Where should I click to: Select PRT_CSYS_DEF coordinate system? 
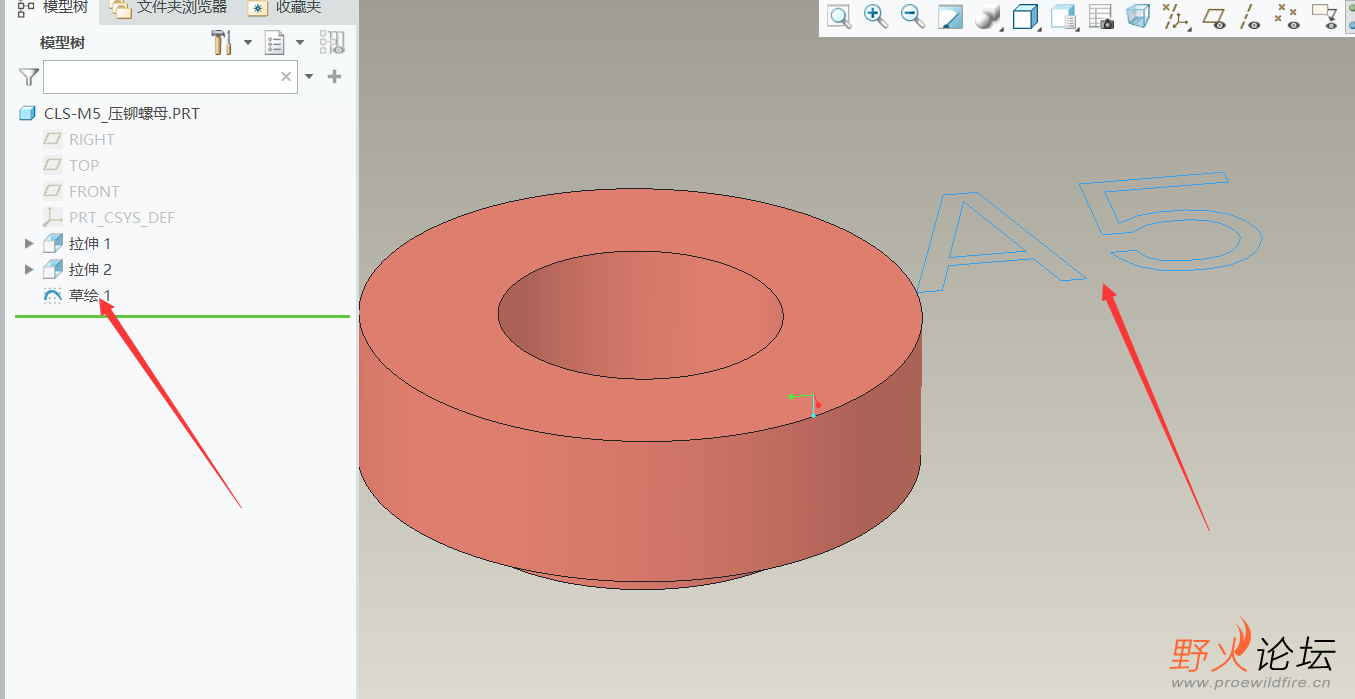click(x=122, y=217)
